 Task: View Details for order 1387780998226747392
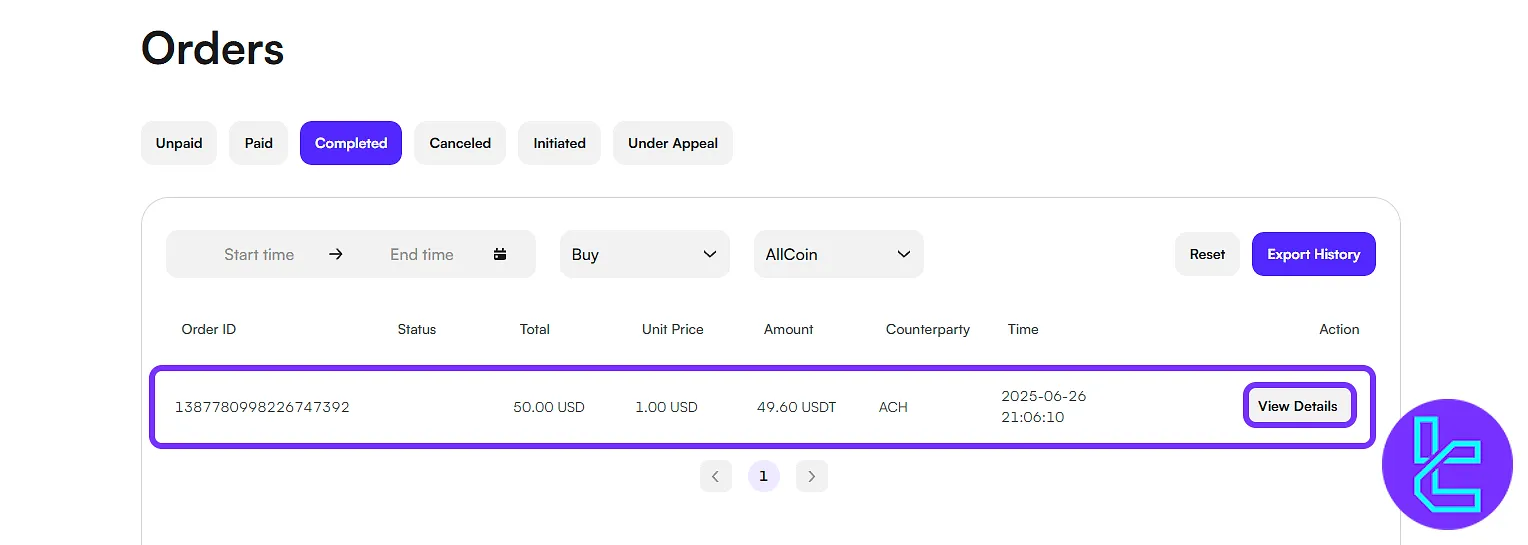1298,406
